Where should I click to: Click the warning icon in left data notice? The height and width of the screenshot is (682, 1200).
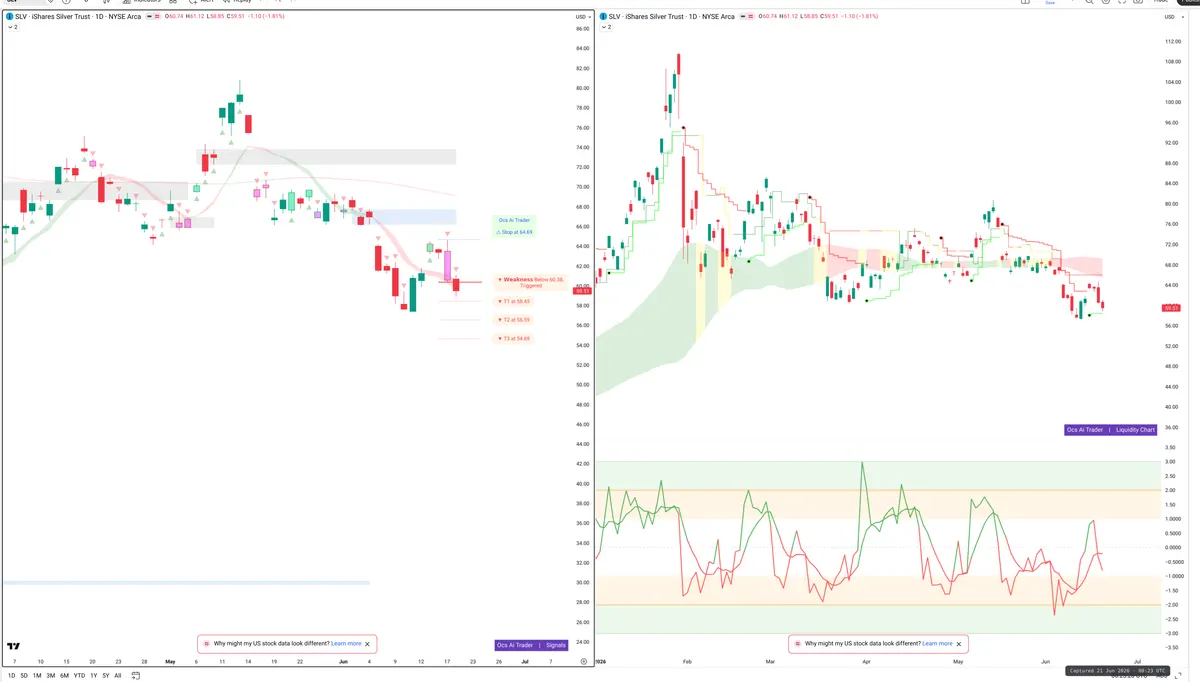point(206,644)
